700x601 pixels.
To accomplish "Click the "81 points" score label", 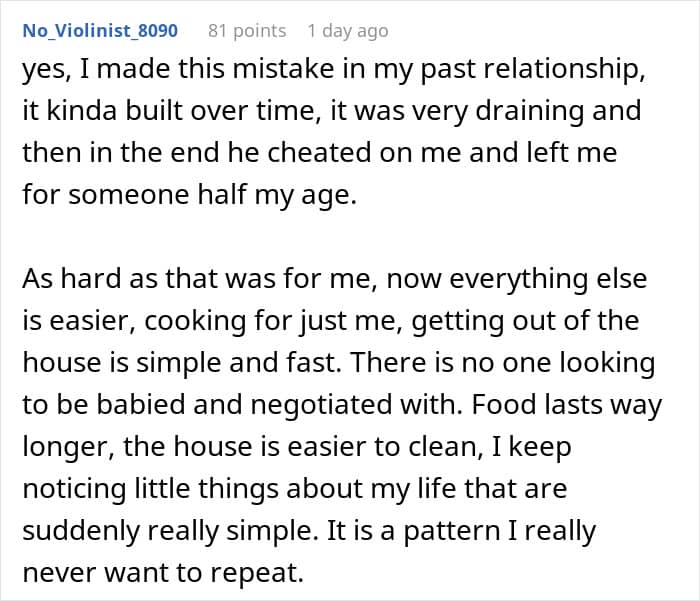I will pos(247,31).
